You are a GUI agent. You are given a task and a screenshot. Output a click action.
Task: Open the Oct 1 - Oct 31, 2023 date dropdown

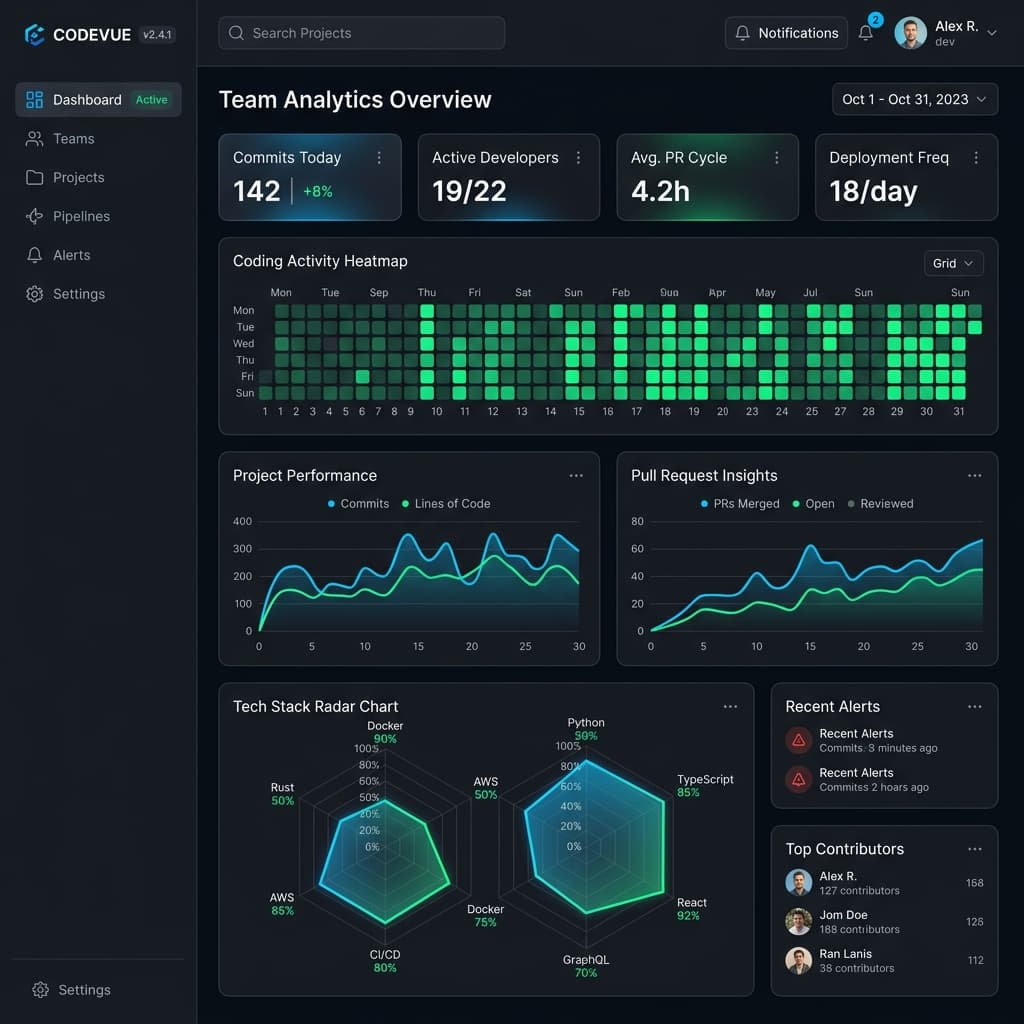pos(914,99)
